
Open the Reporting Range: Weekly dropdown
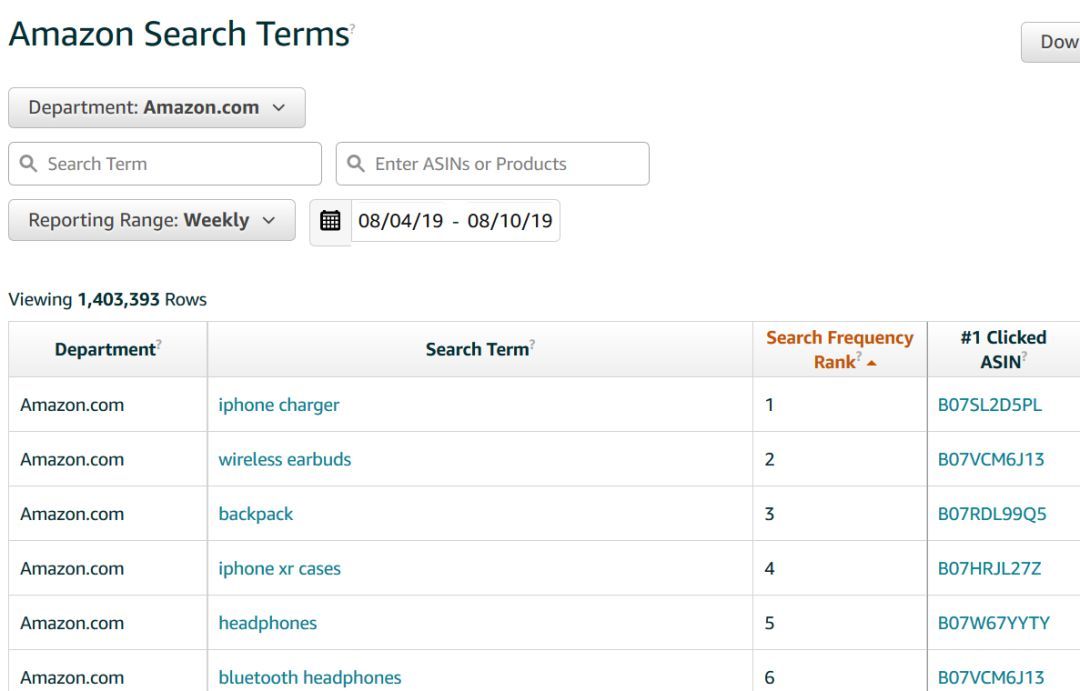pos(152,220)
